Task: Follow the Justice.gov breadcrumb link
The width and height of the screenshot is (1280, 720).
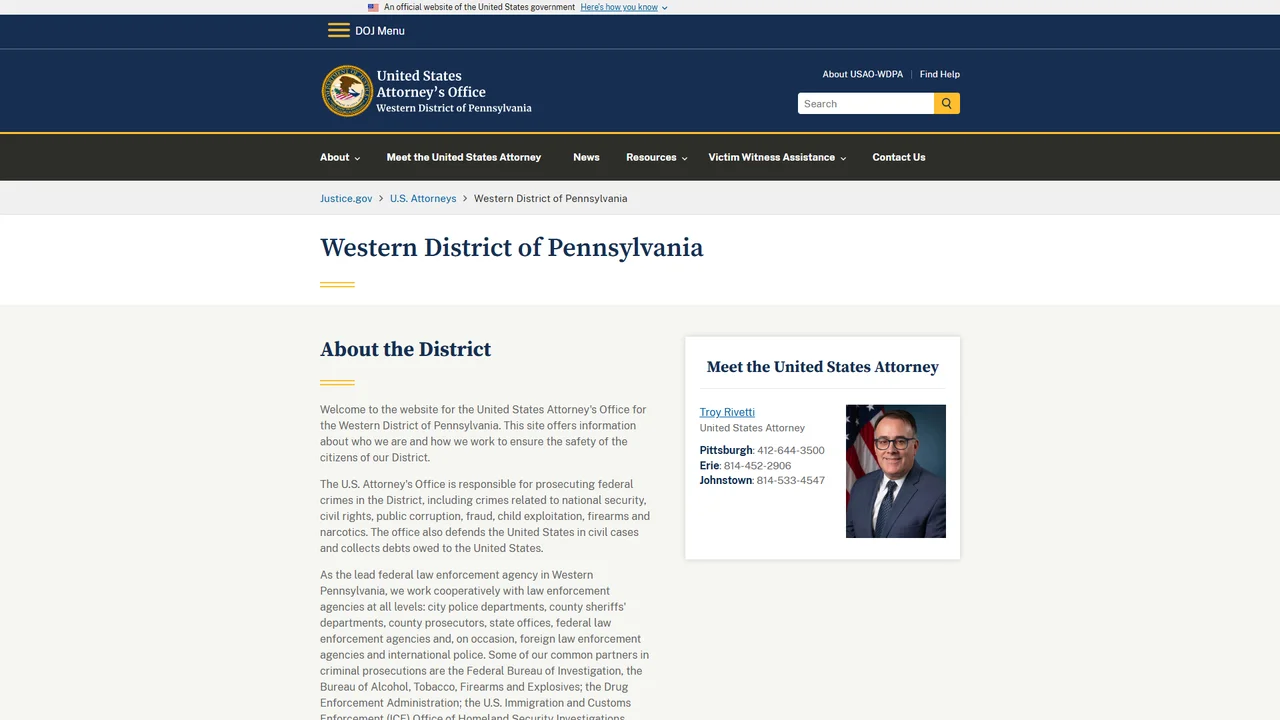Action: point(346,198)
